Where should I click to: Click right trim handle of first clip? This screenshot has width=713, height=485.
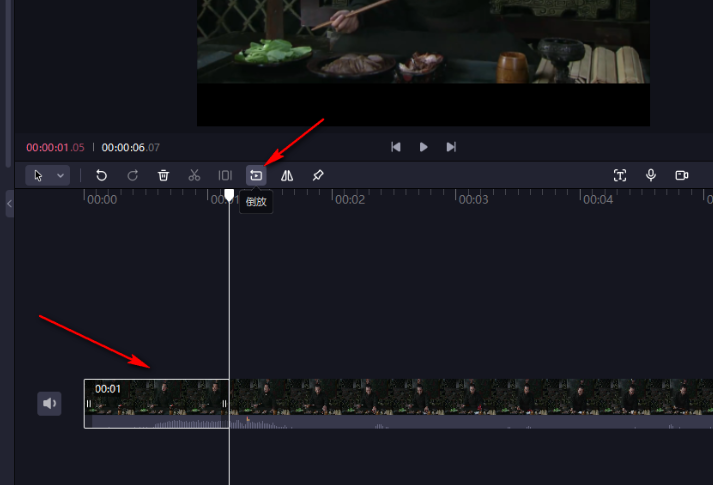pyautogui.click(x=224, y=403)
